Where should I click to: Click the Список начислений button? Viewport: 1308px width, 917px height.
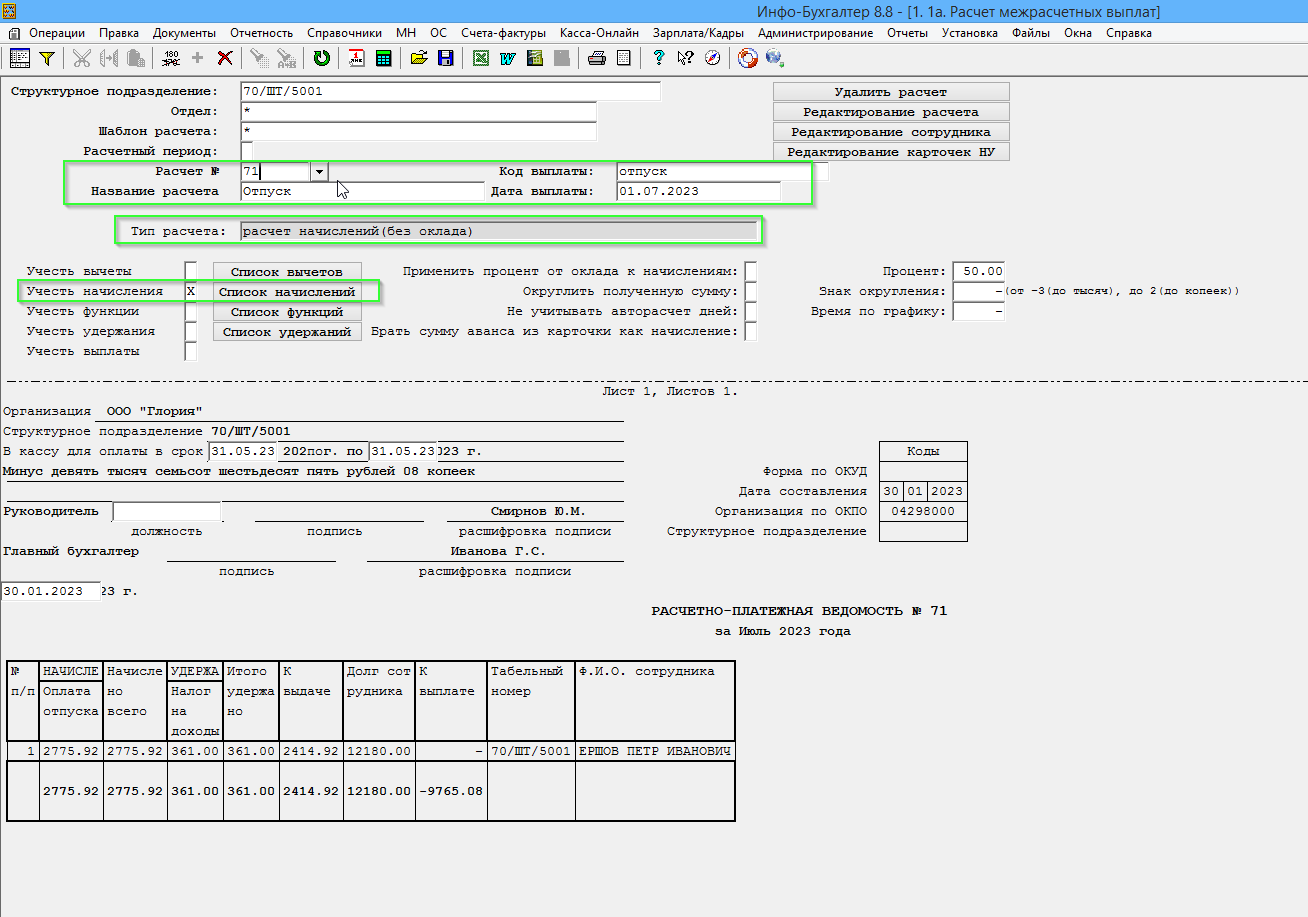point(287,291)
